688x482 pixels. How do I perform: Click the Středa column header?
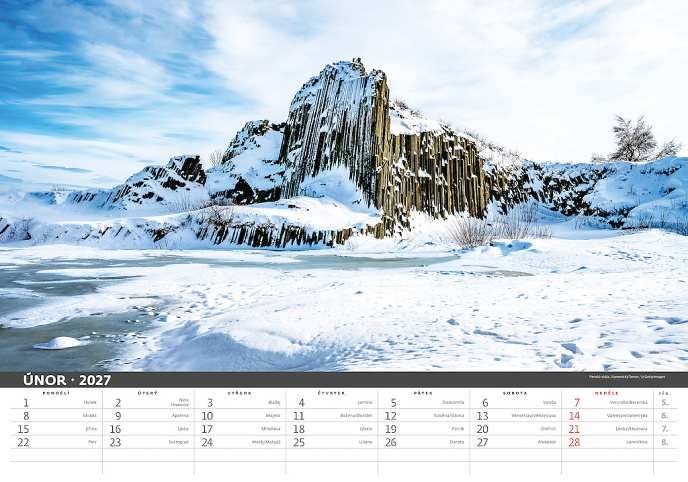pyautogui.click(x=240, y=393)
